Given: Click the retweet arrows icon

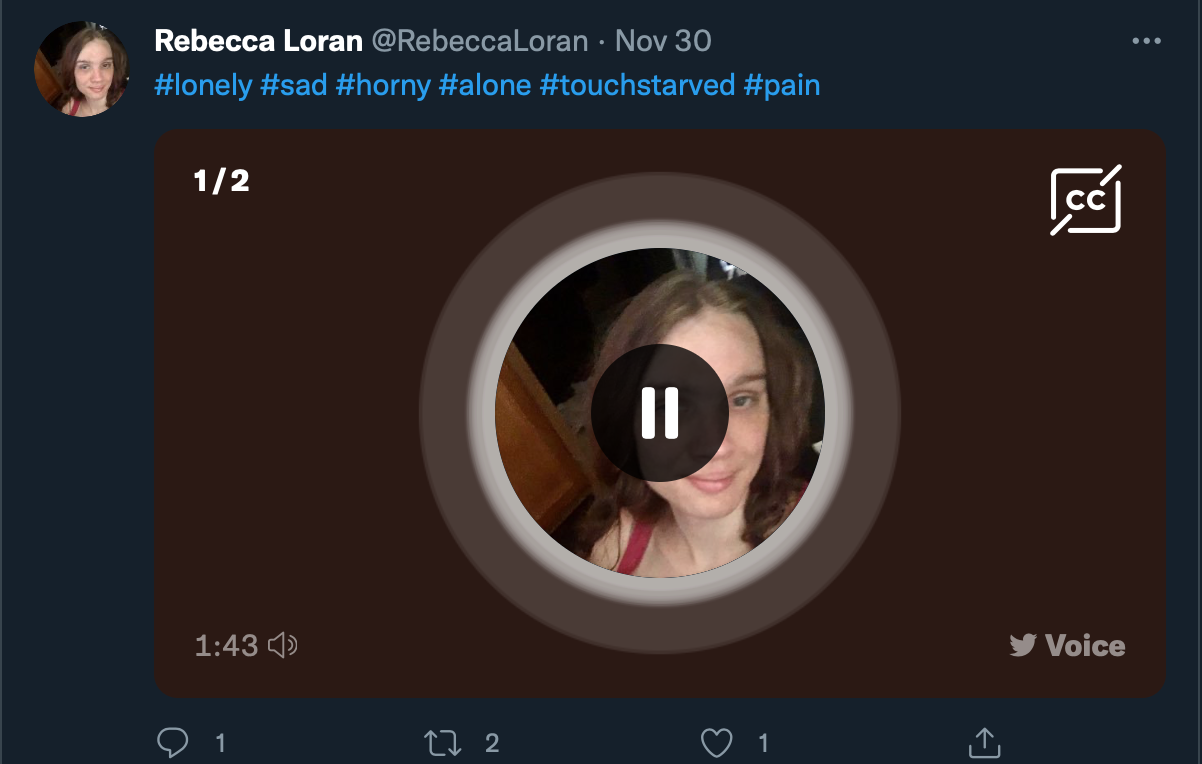Looking at the screenshot, I should (x=442, y=743).
